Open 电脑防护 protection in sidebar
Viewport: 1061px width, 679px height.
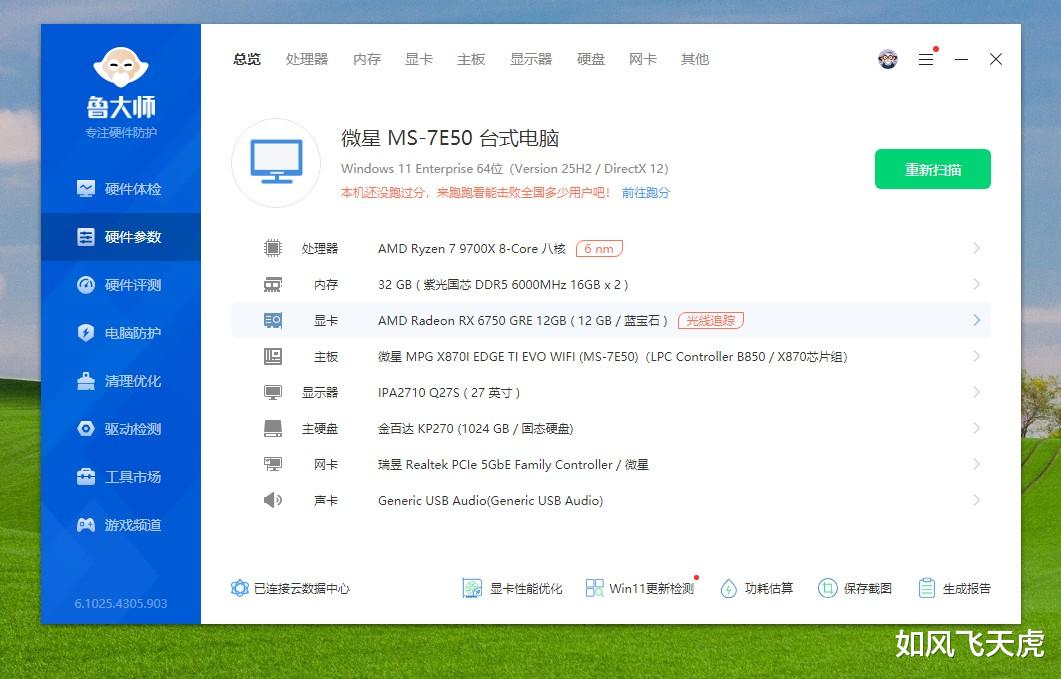click(120, 333)
